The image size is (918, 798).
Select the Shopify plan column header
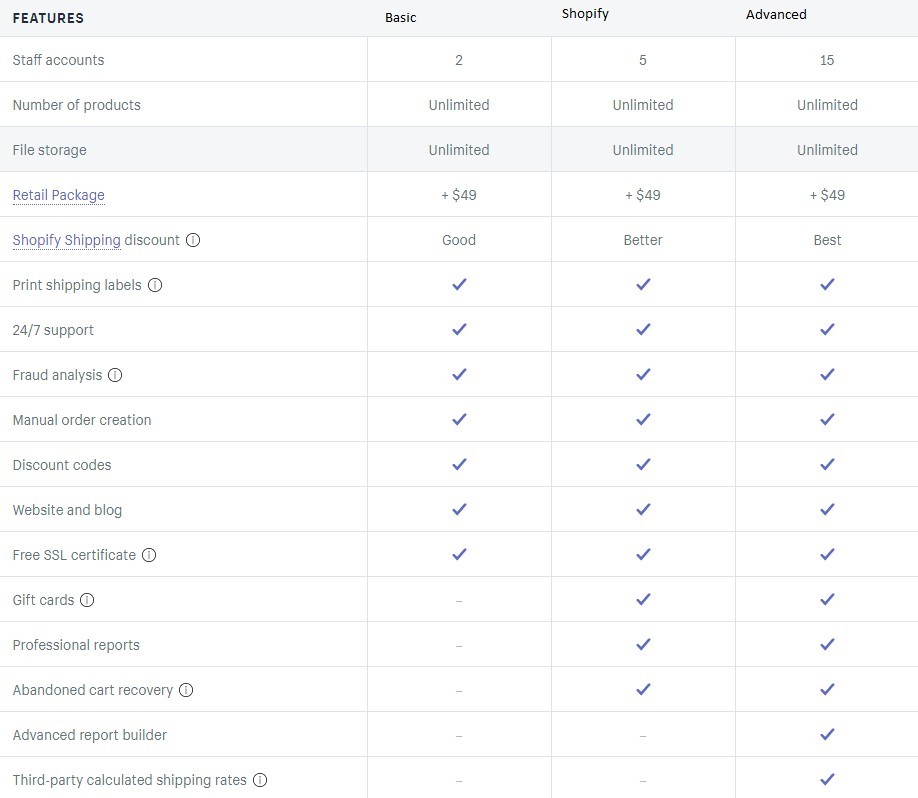point(585,14)
